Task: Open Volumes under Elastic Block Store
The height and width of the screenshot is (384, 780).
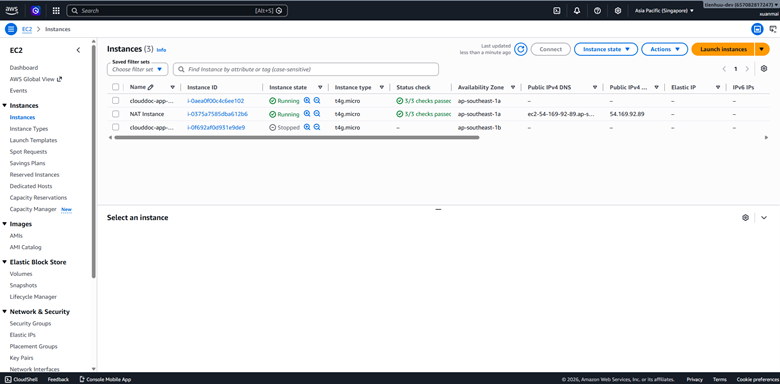Action: (21, 274)
